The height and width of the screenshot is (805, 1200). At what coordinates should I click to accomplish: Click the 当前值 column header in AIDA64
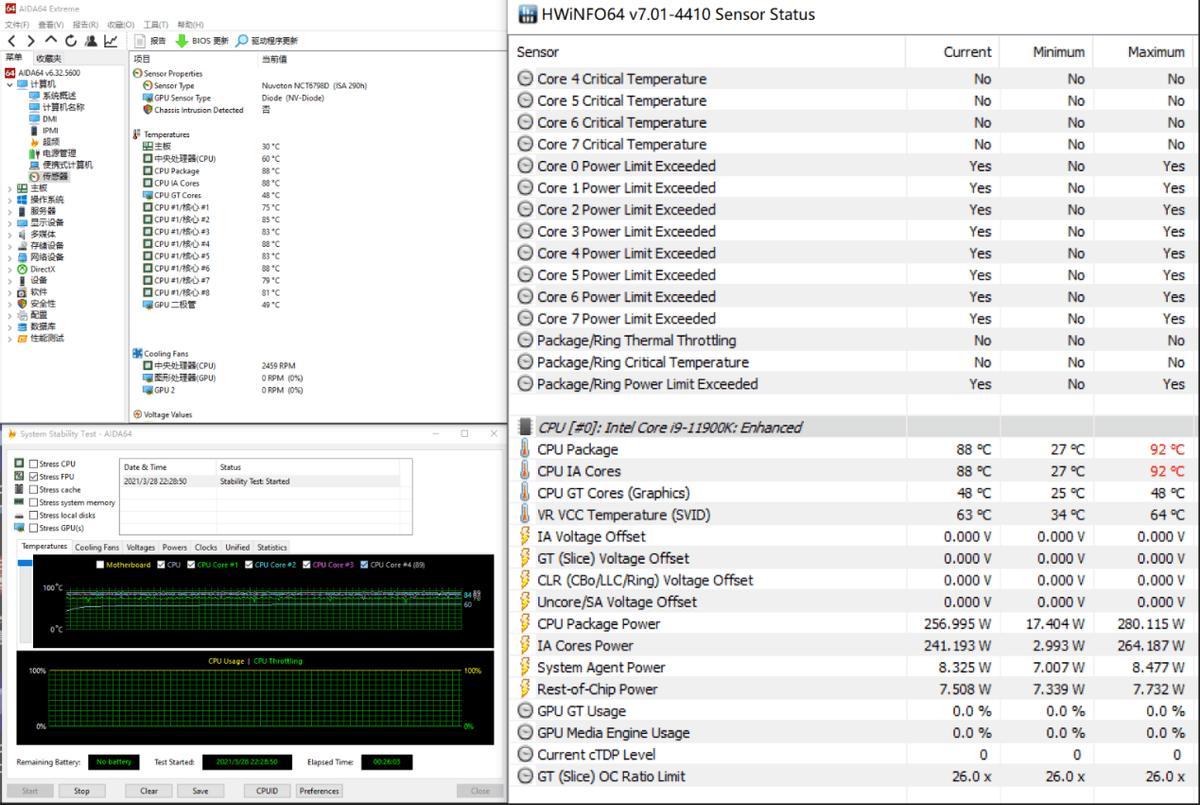pyautogui.click(x=273, y=59)
